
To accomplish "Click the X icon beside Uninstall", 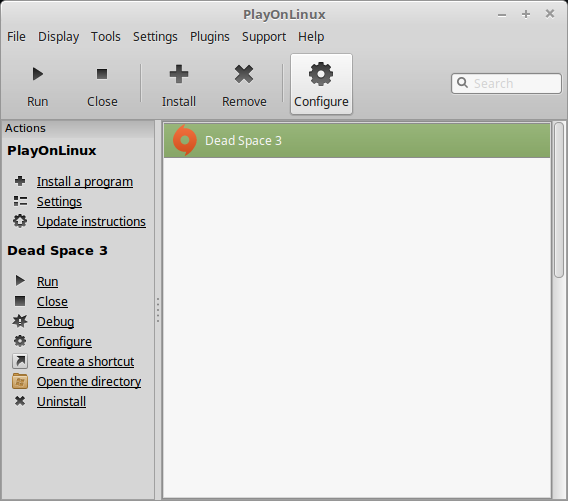I will click(20, 401).
